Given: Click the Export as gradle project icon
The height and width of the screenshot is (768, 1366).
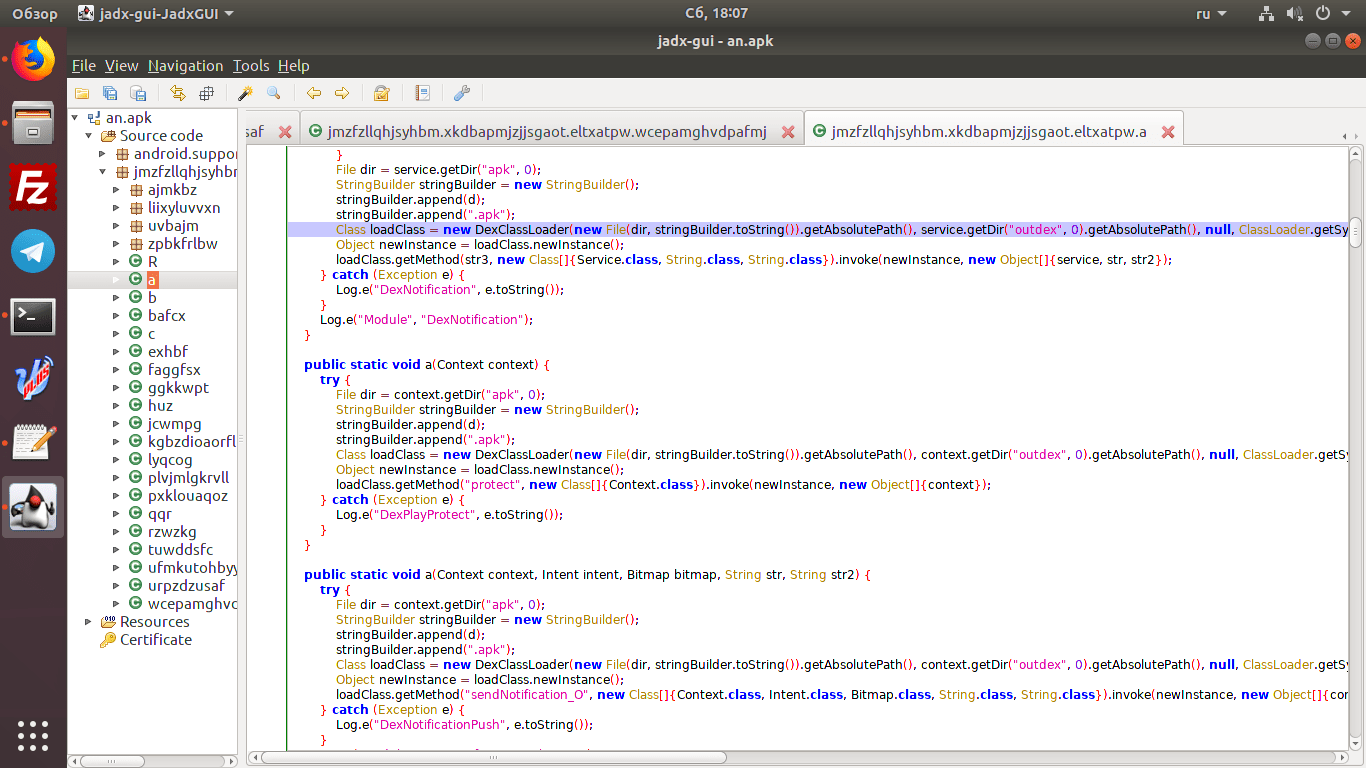Looking at the screenshot, I should click(x=139, y=93).
